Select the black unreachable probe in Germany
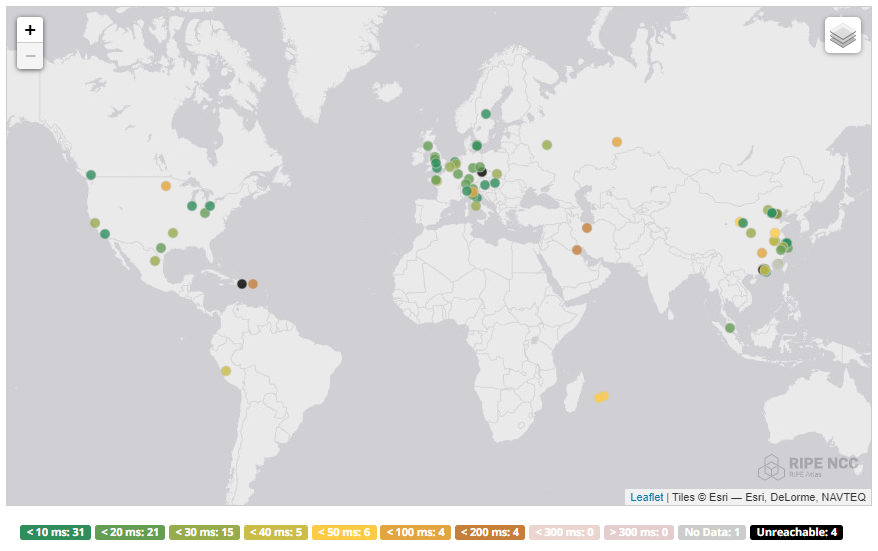Viewport: 878px width, 551px height. click(482, 172)
